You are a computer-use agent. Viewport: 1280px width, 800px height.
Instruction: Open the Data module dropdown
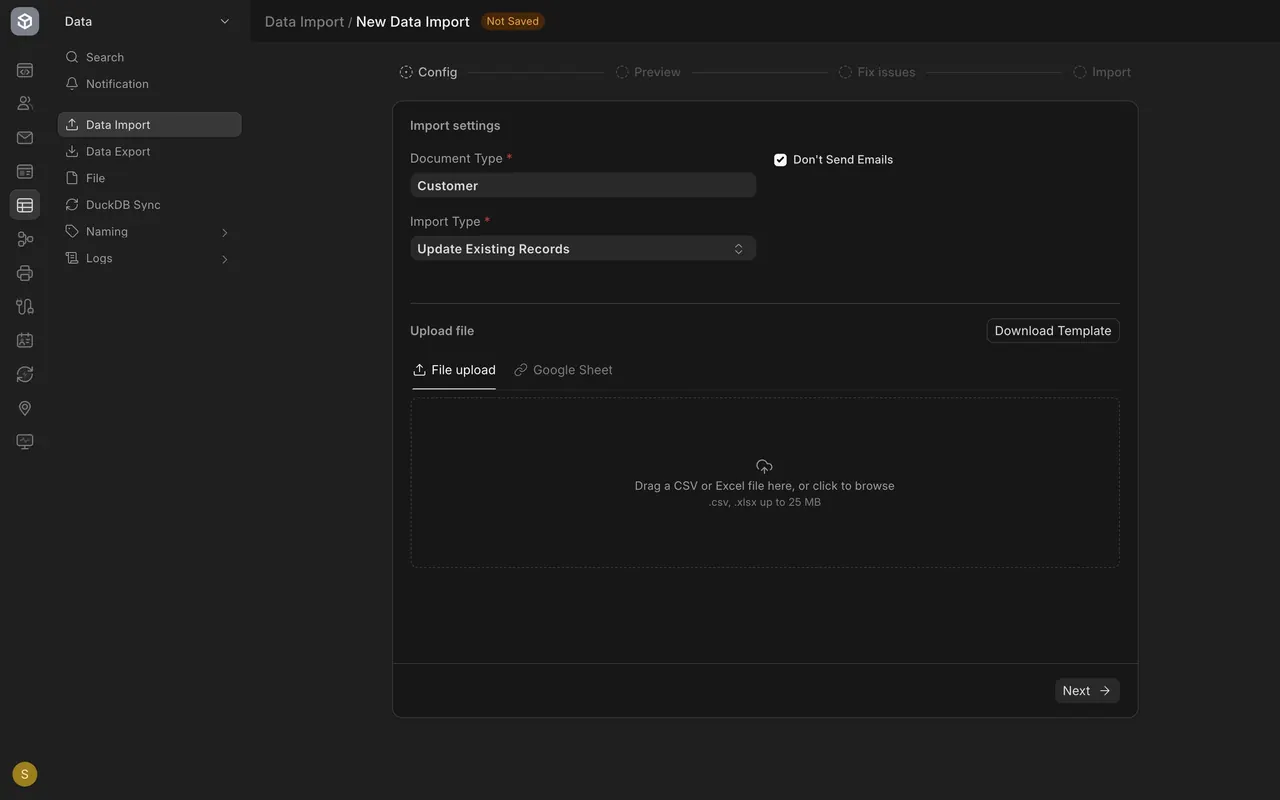[148, 21]
